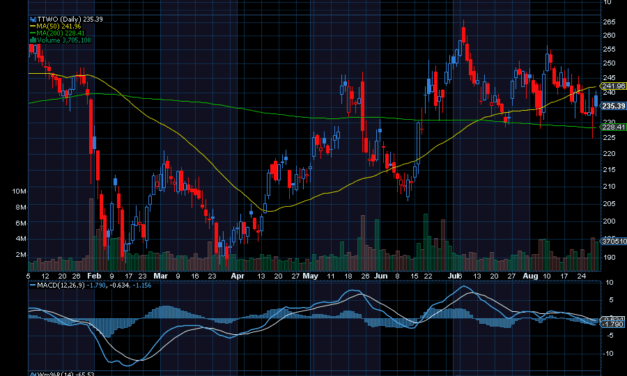This screenshot has width=627, height=376.
Task: Click the Wm%R(14) indicator label at bottom
Action: [65, 374]
